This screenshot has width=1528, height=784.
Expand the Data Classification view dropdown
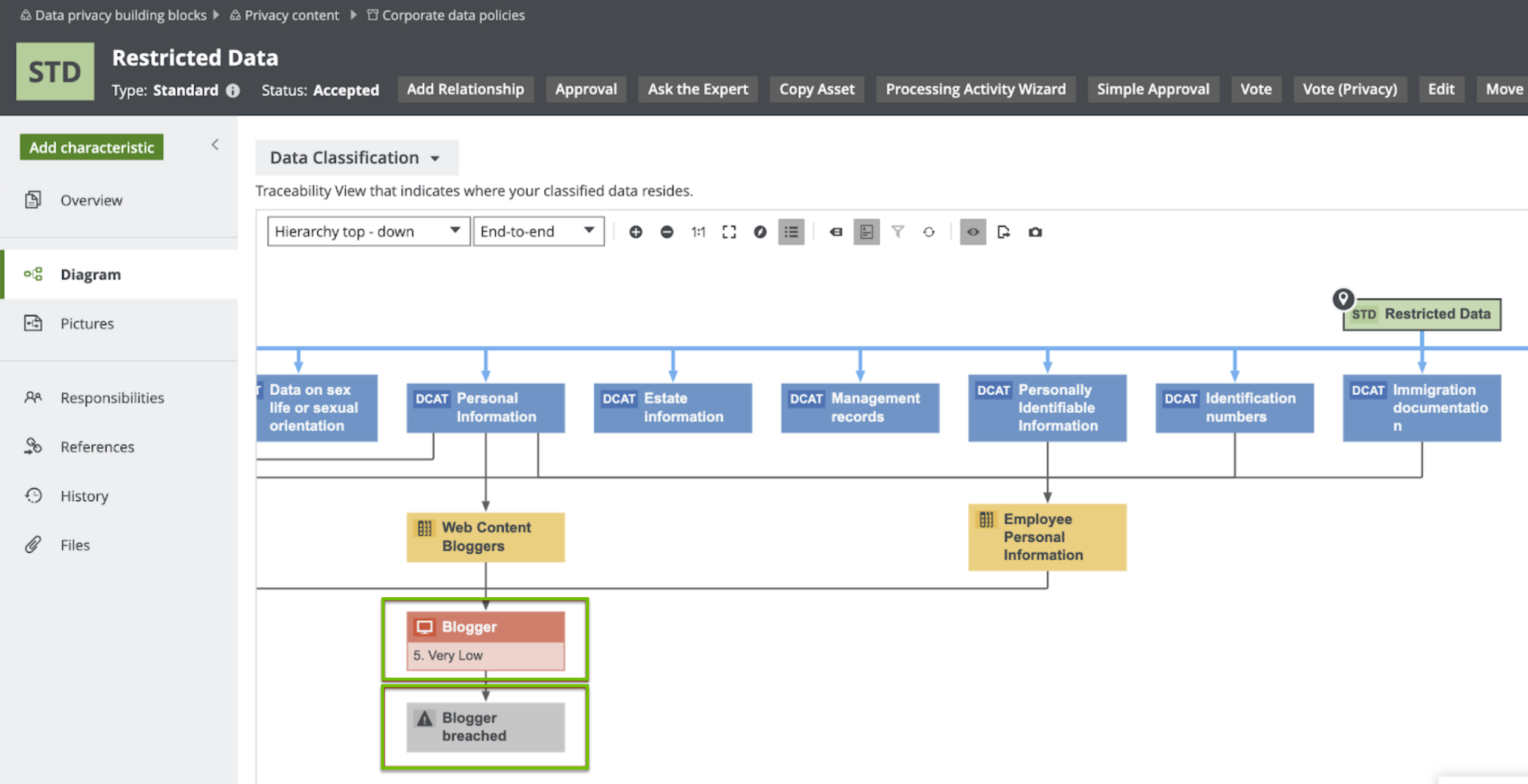click(x=357, y=158)
